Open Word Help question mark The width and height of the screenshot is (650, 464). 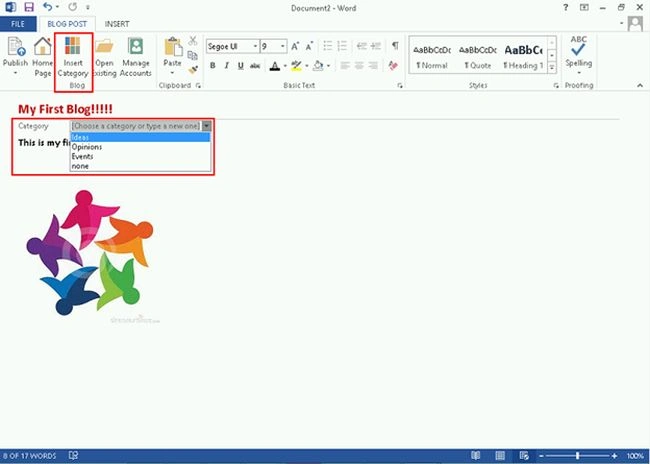[565, 7]
